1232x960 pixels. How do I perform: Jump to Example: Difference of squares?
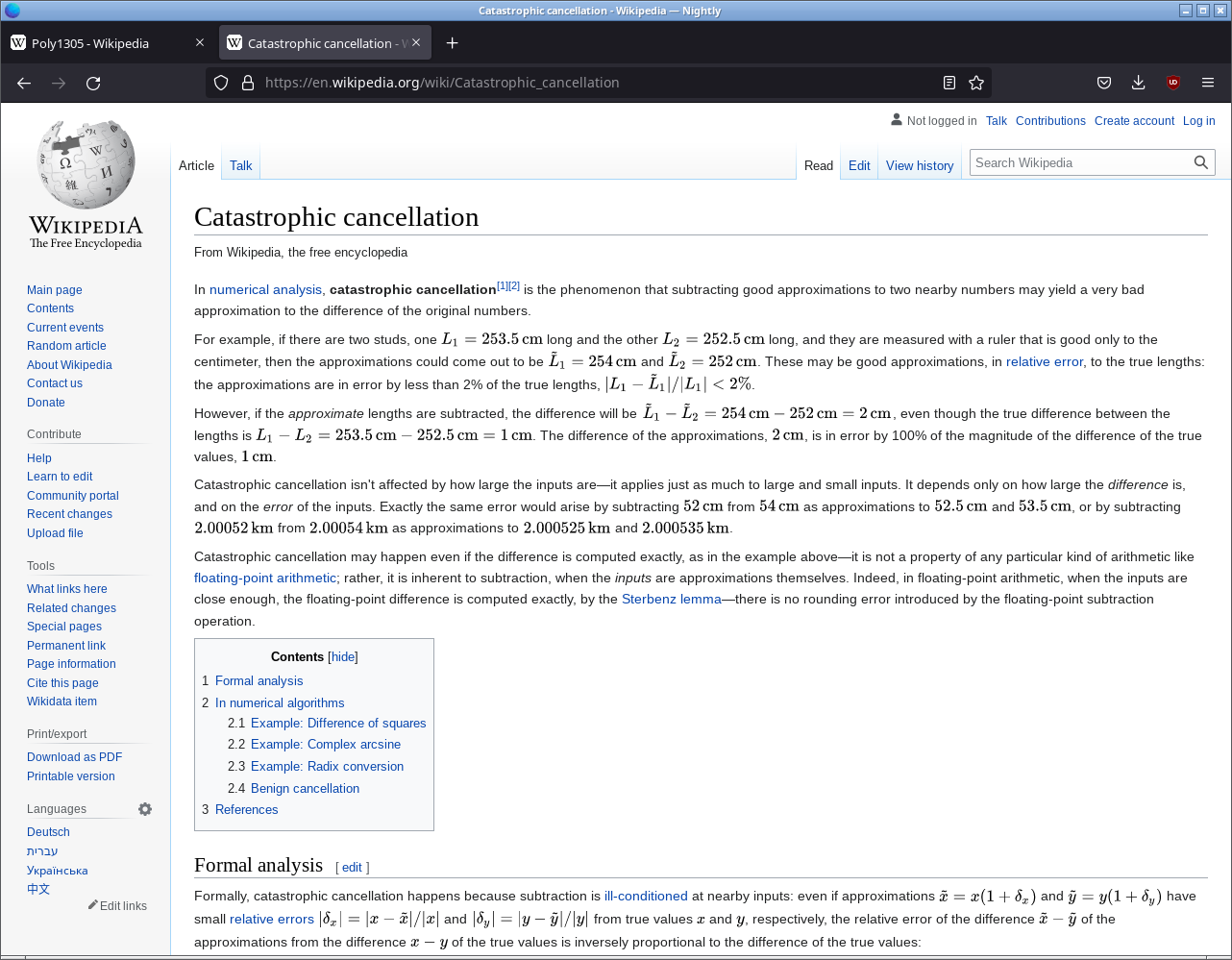click(x=338, y=723)
